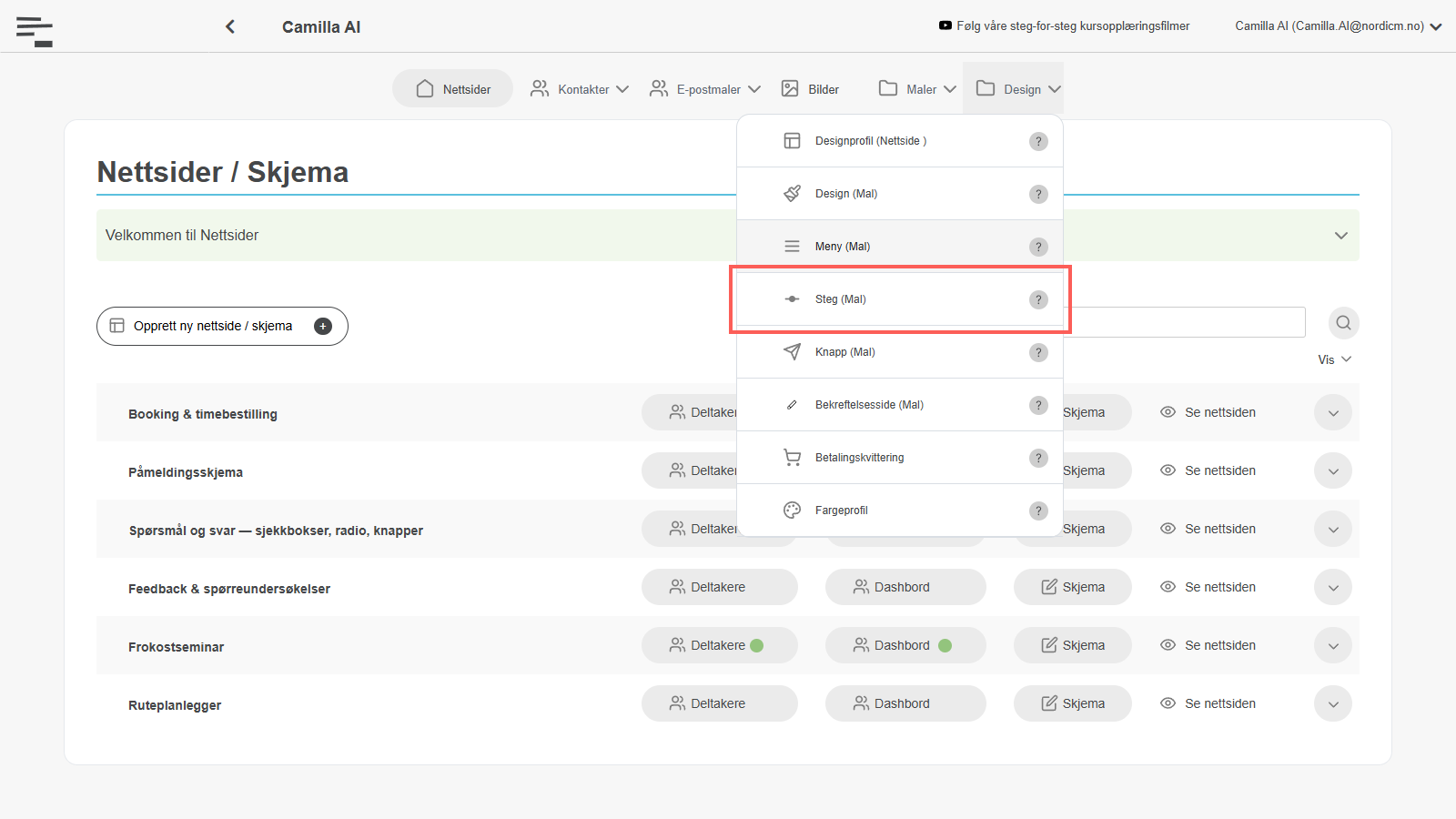
Task: Select Fargeprofil menu entry
Action: [x=900, y=511]
